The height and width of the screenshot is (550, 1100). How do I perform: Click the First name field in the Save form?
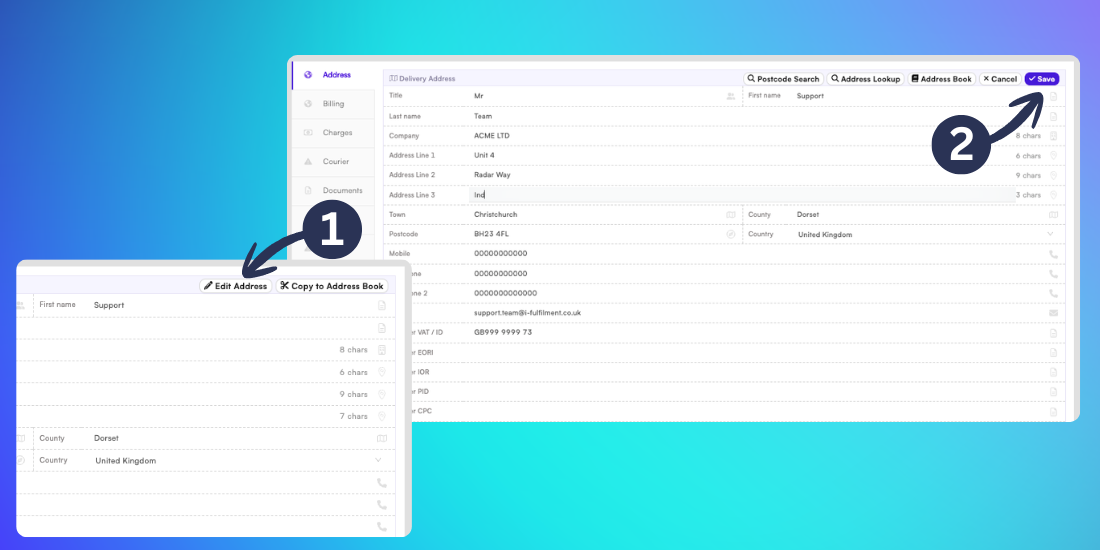click(918, 96)
